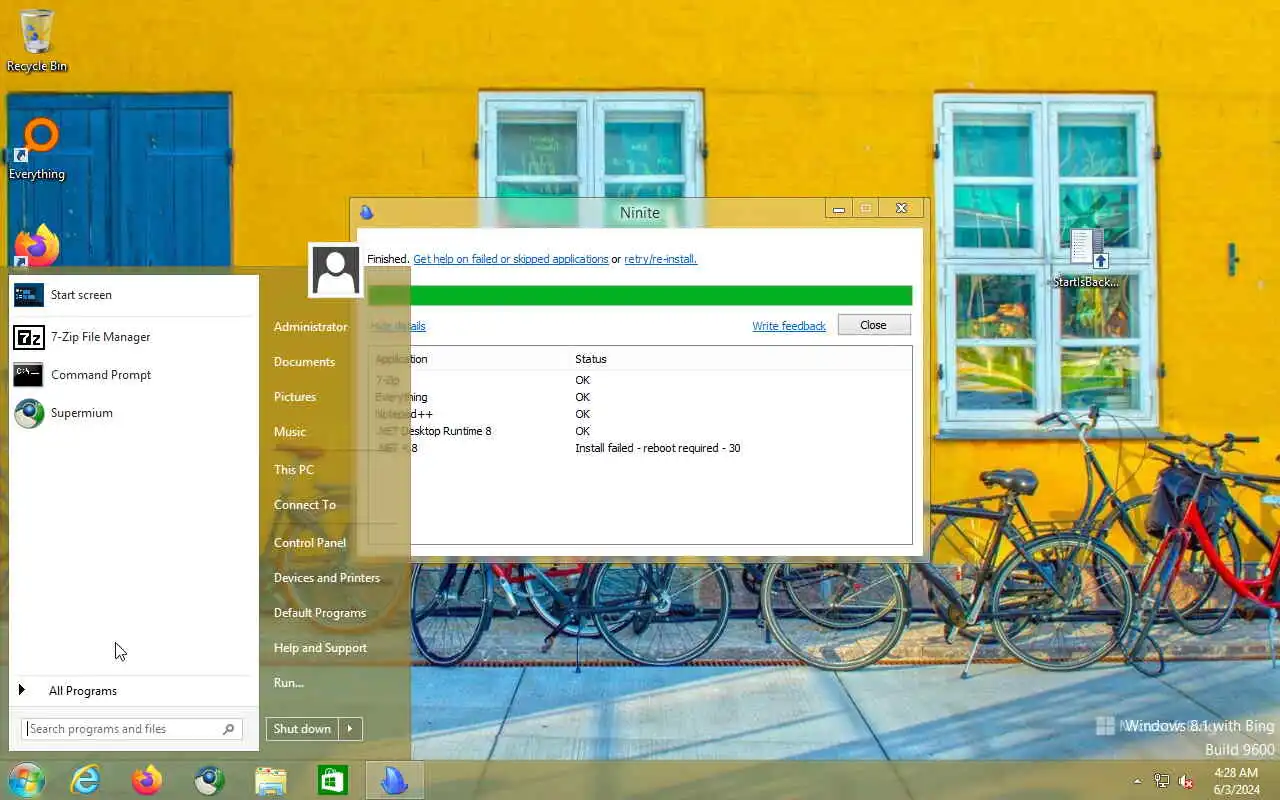The height and width of the screenshot is (800, 1280).
Task: Open Pictures from Start menu
Action: coord(295,397)
